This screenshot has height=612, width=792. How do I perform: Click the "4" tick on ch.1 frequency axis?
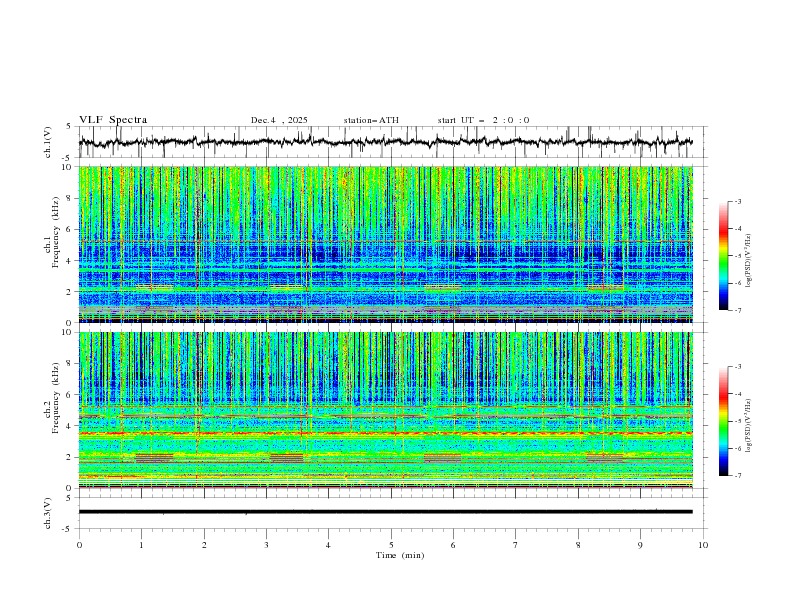pos(69,261)
